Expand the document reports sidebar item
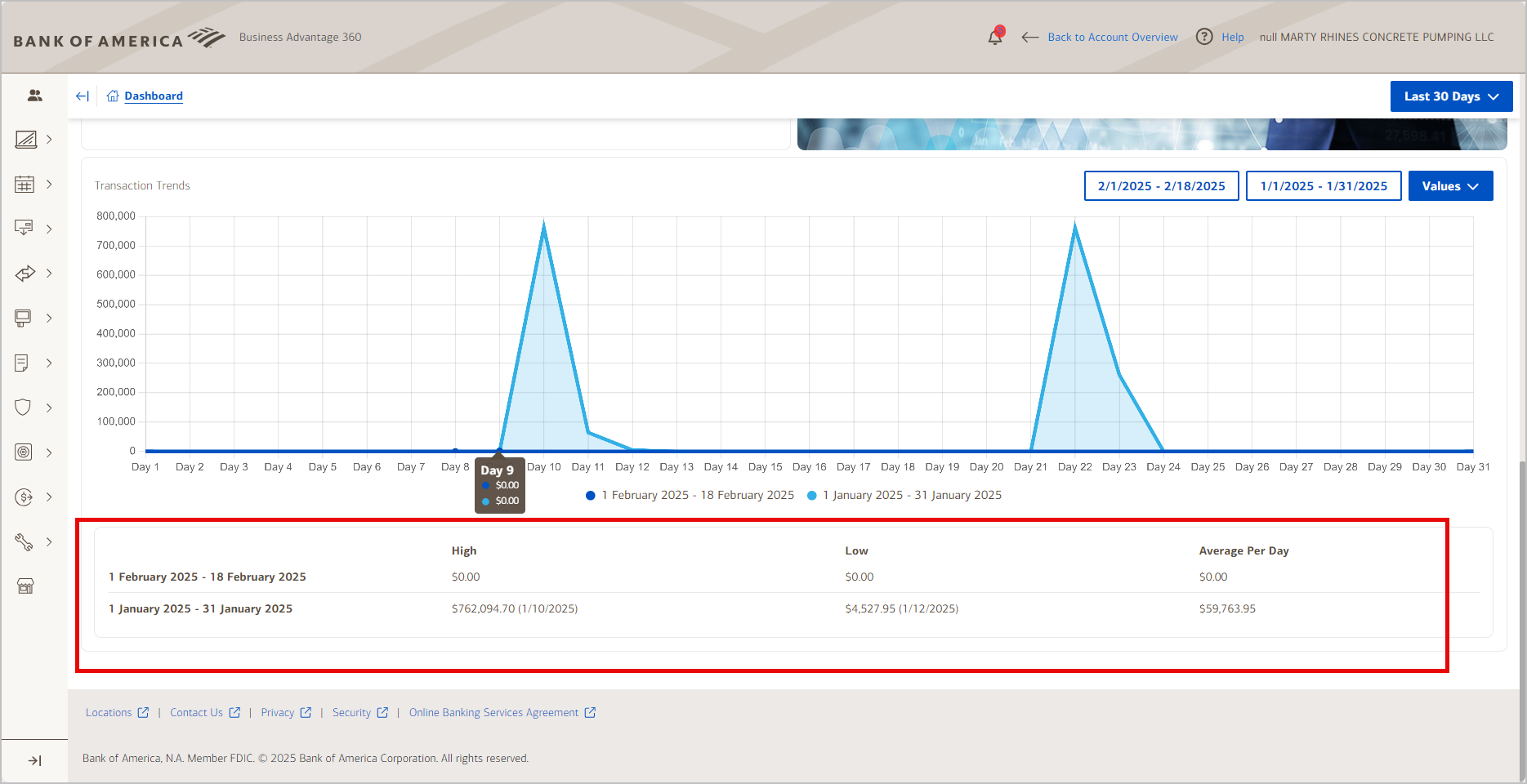 point(24,363)
